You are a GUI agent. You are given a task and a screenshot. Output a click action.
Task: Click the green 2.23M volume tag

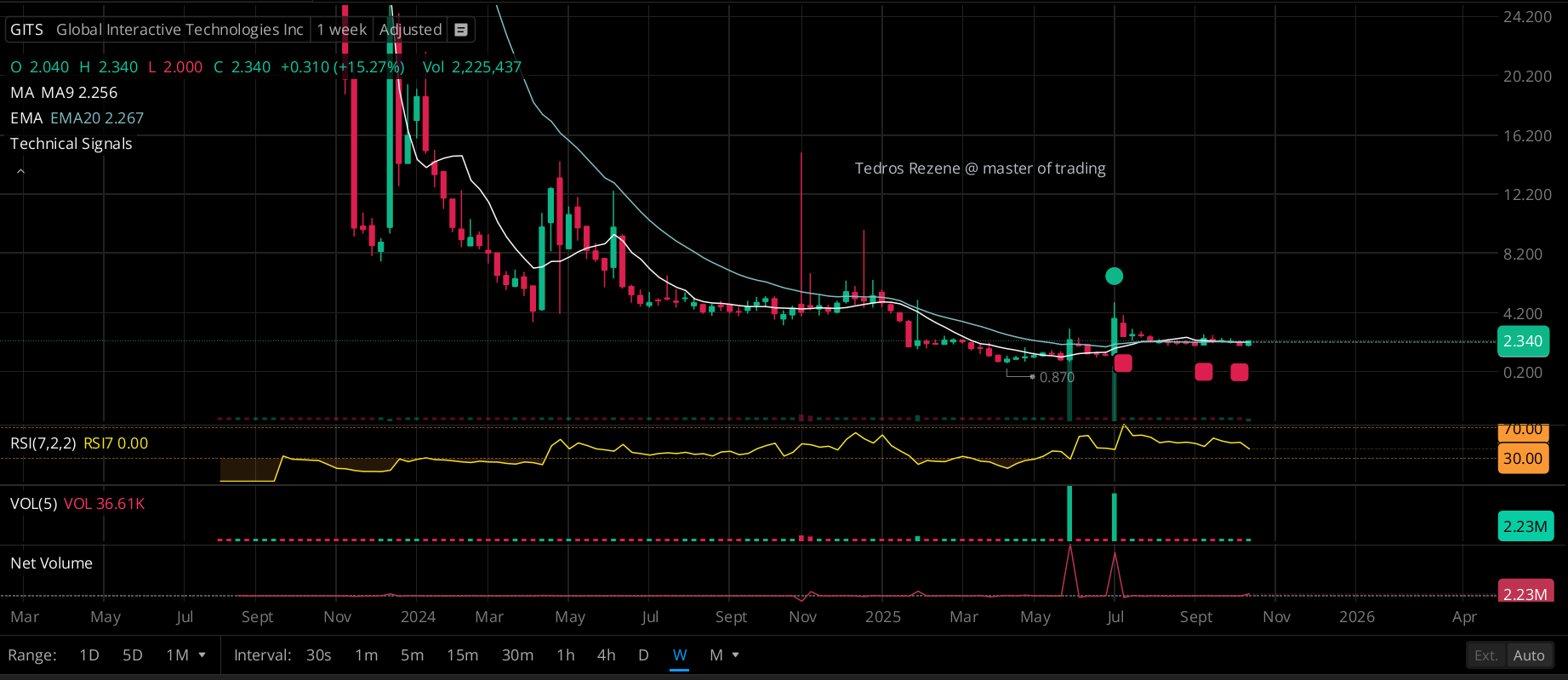coord(1525,527)
